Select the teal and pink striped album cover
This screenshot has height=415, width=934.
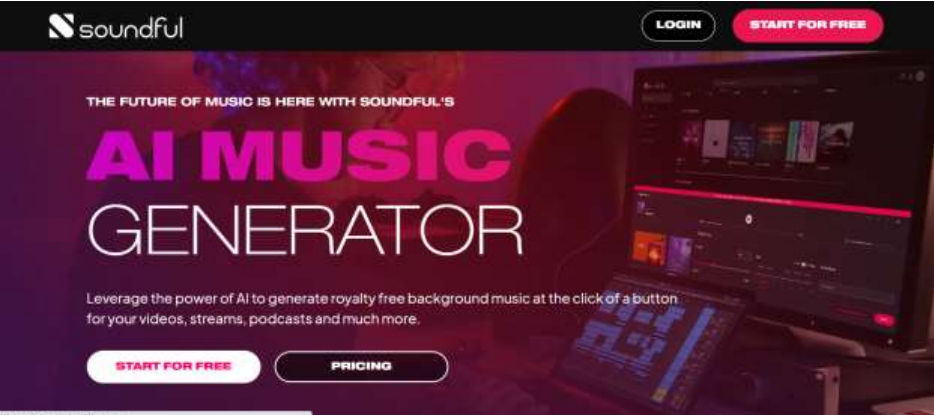802,141
